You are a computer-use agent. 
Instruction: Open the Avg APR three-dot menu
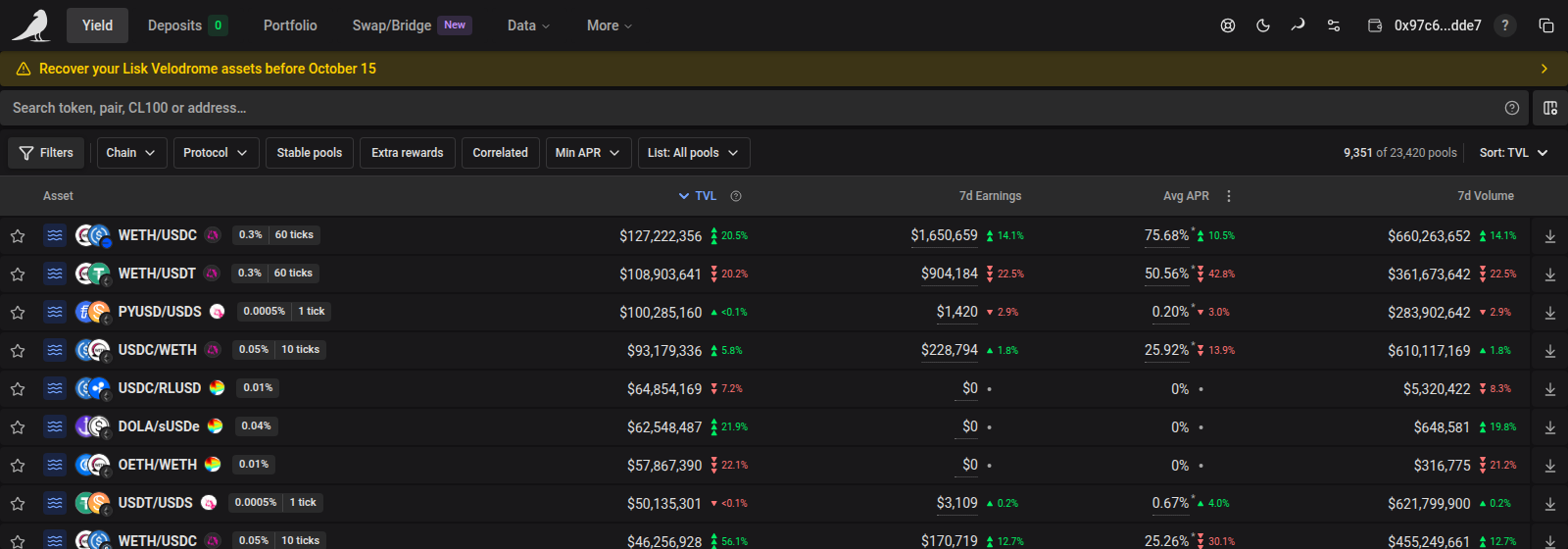[x=1229, y=196]
